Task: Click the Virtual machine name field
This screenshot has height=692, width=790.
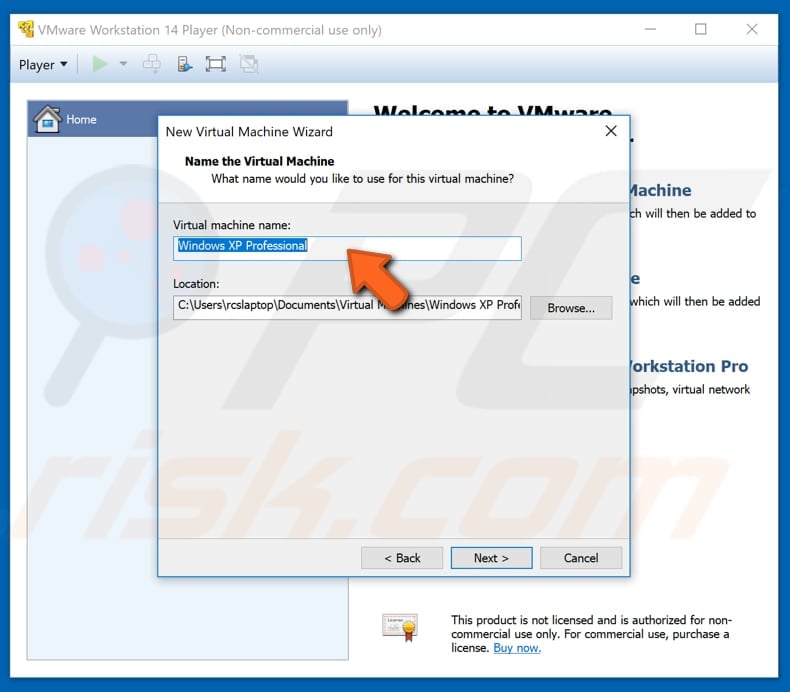Action: [347, 248]
